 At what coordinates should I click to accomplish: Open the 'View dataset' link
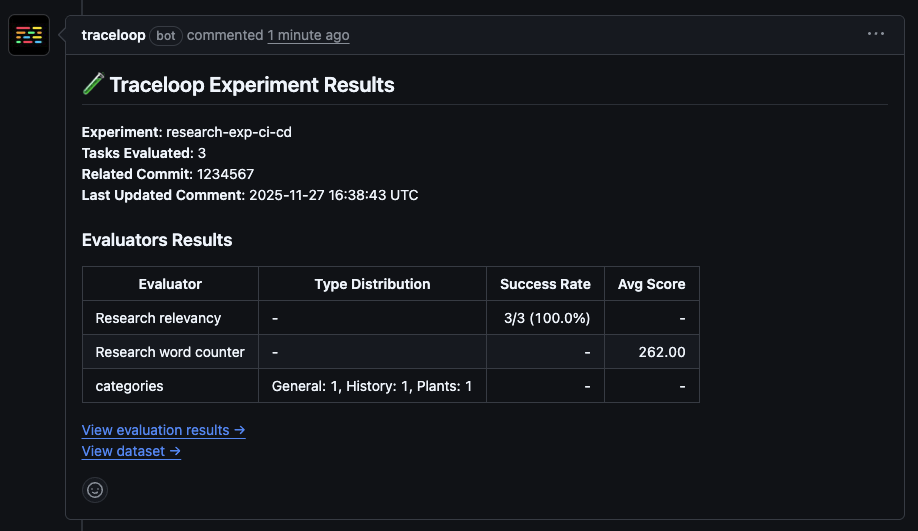point(131,451)
